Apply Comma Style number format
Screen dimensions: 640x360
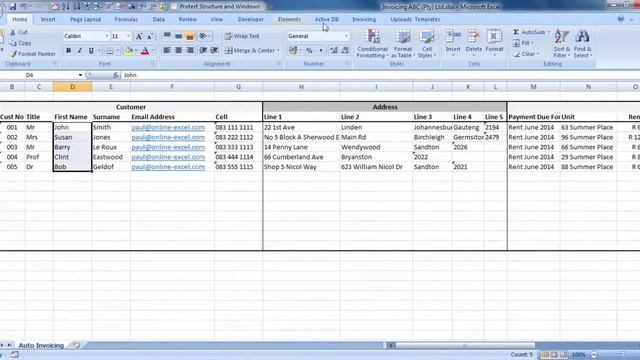[x=321, y=51]
